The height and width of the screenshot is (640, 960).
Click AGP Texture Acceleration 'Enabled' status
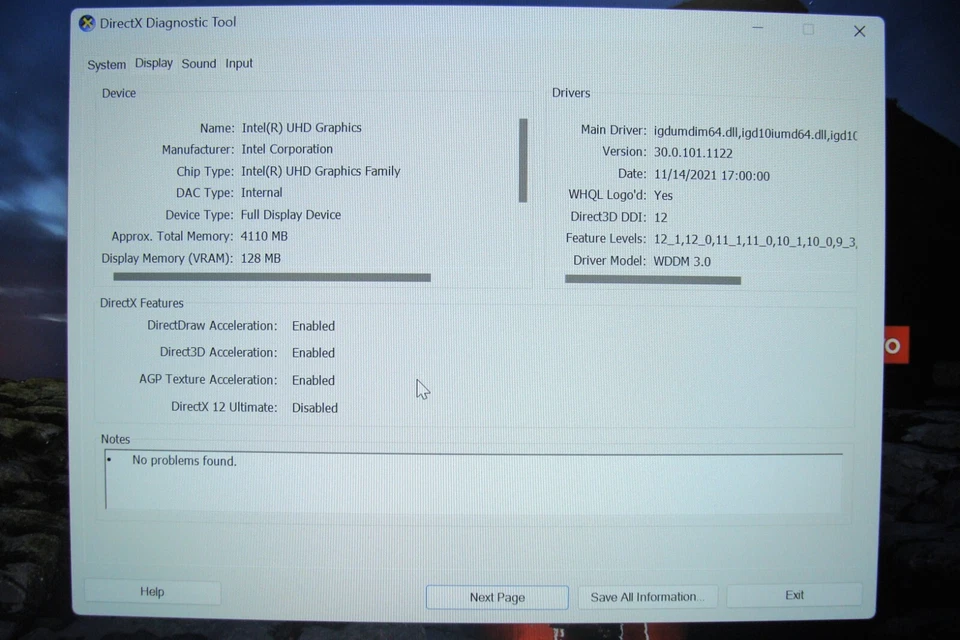point(313,380)
